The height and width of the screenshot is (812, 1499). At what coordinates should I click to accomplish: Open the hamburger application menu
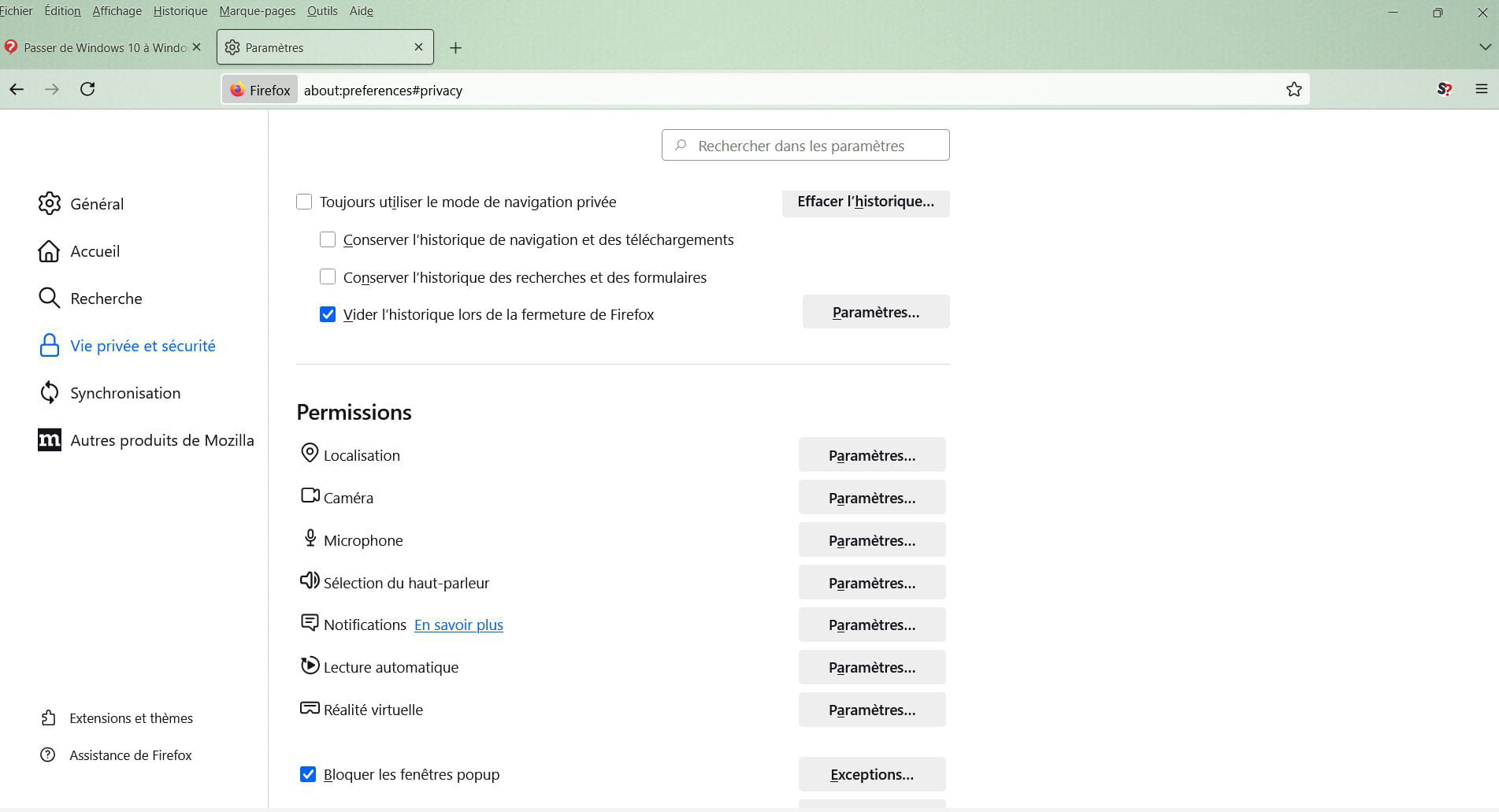pyautogui.click(x=1481, y=89)
